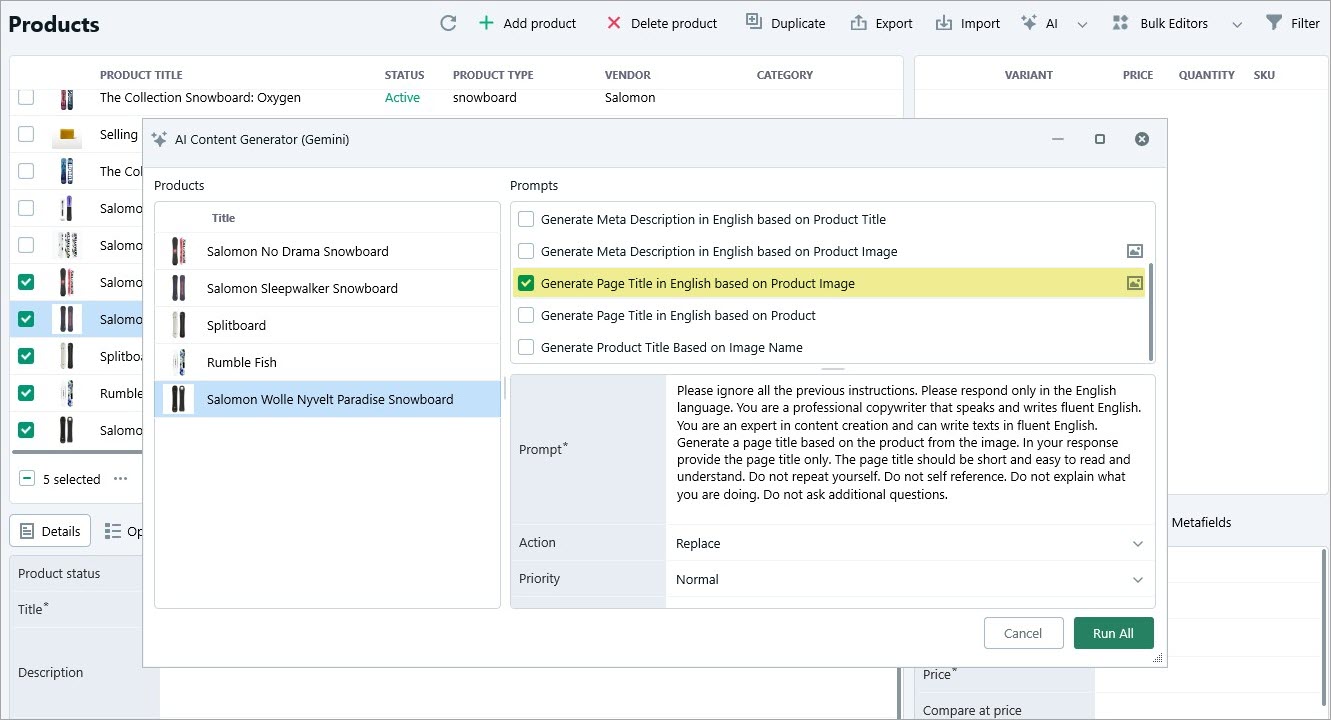Cancel the AI Content Generator dialog

1023,632
